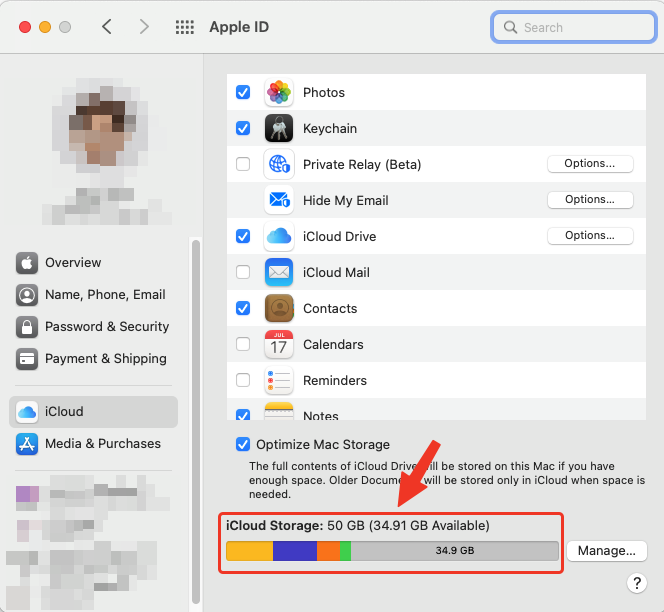Click the "Hide My Email" label
Image resolution: width=664 pixels, height=612 pixels.
(x=346, y=200)
